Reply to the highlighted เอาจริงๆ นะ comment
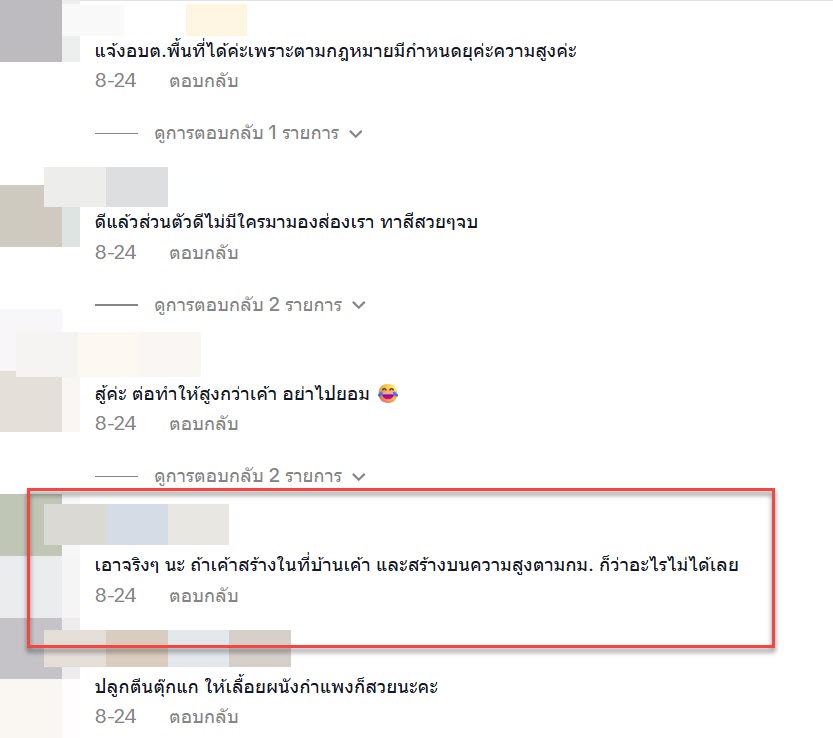This screenshot has height=738, width=833. coord(203,596)
